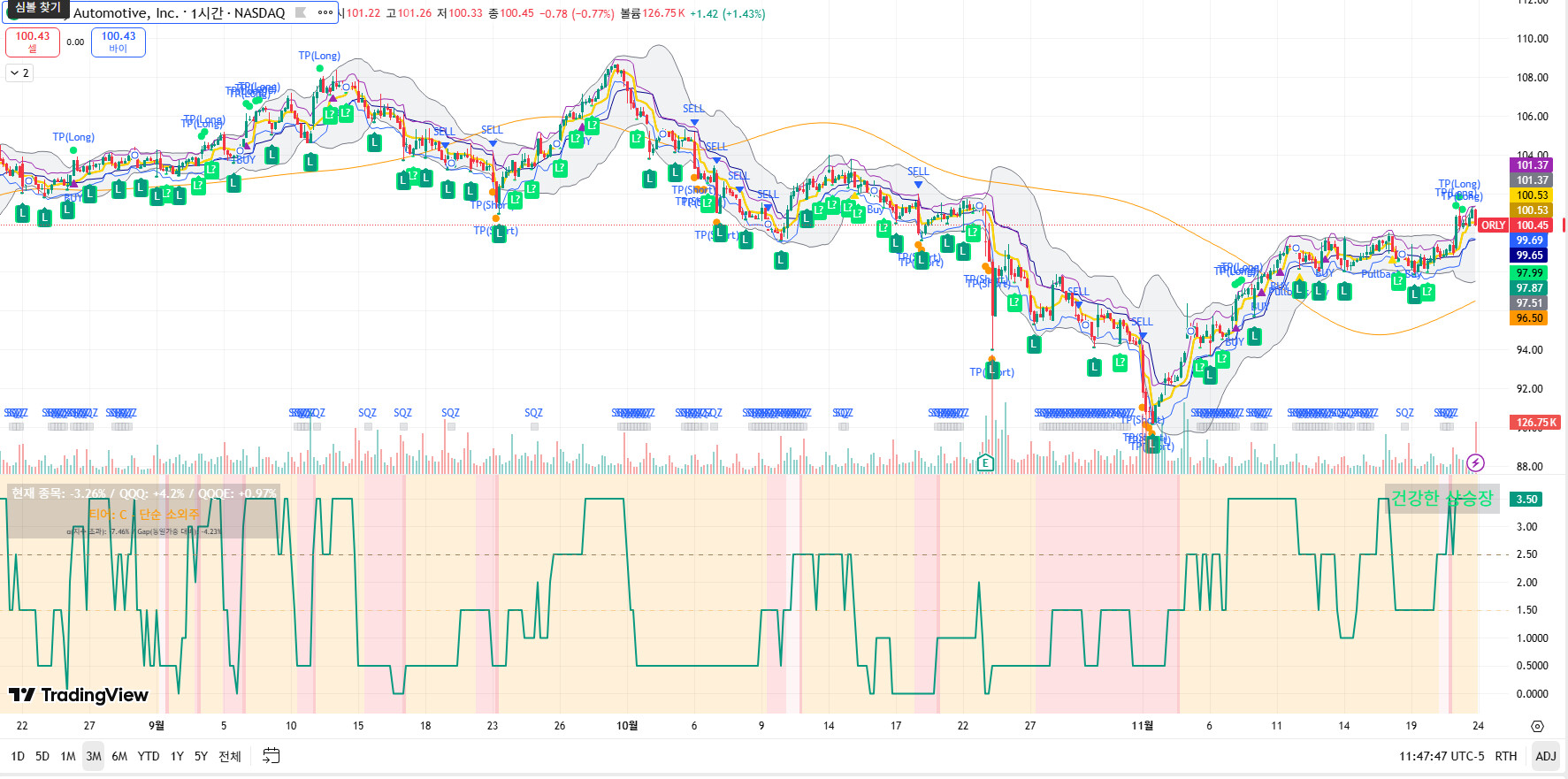Open the timezone menu showing UTC-5
The image size is (1568, 779).
point(1442,756)
